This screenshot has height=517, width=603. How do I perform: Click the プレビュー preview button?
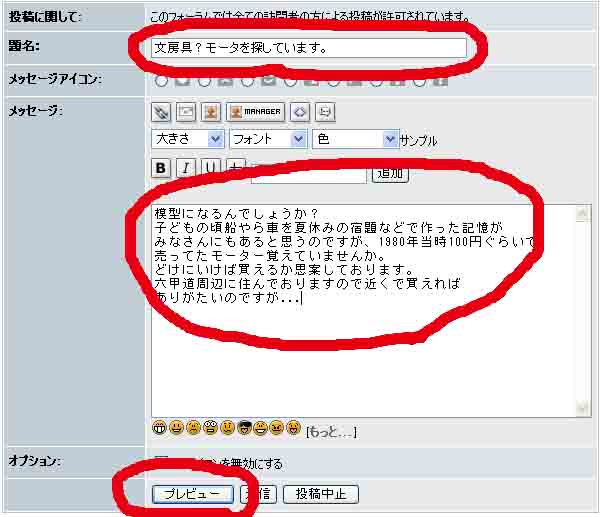193,494
